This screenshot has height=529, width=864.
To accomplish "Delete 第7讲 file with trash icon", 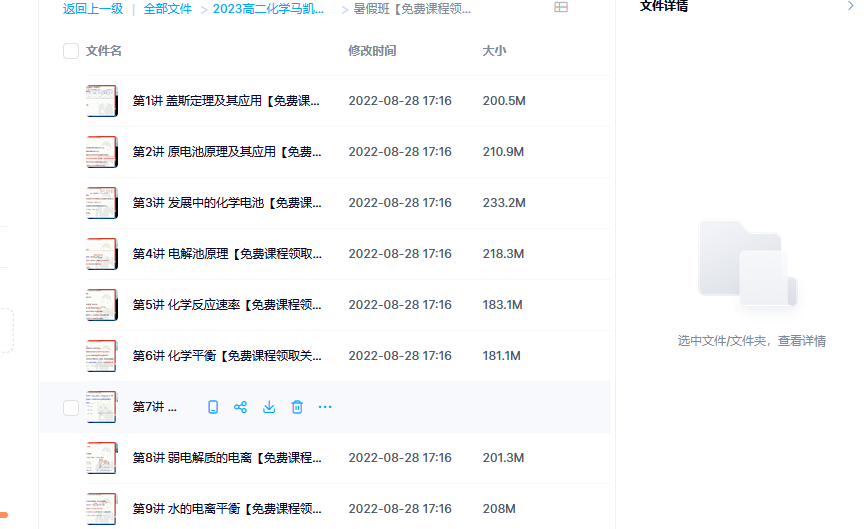I will pyautogui.click(x=297, y=407).
